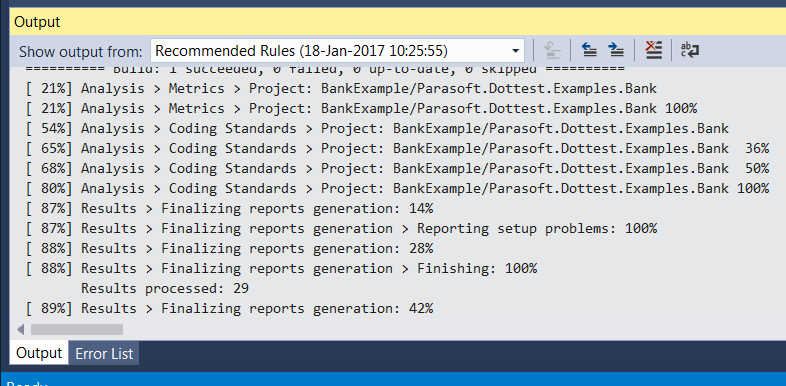
Task: Expand the Show output from dropdown arrow
Action: (x=515, y=51)
